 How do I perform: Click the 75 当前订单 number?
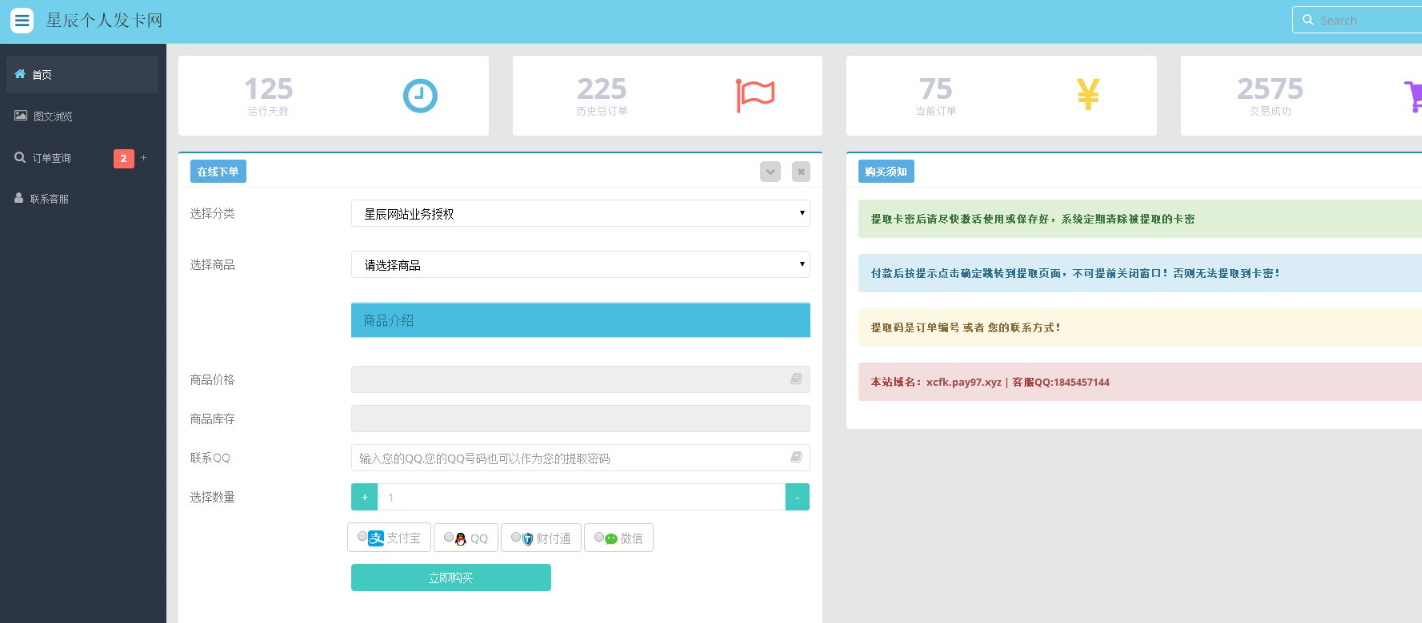(936, 89)
